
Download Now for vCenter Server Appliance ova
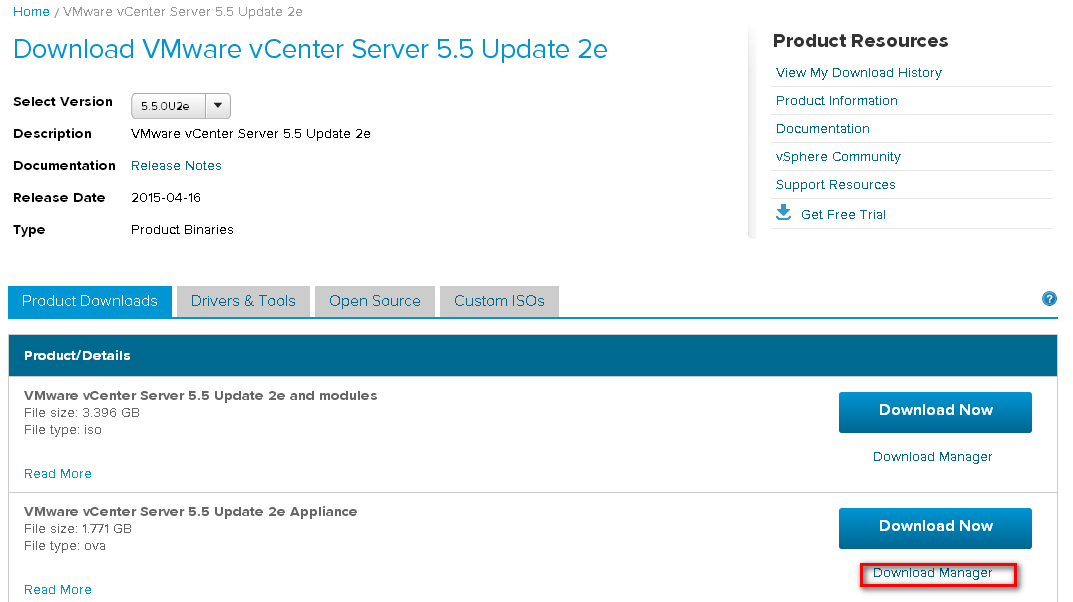[x=935, y=528]
